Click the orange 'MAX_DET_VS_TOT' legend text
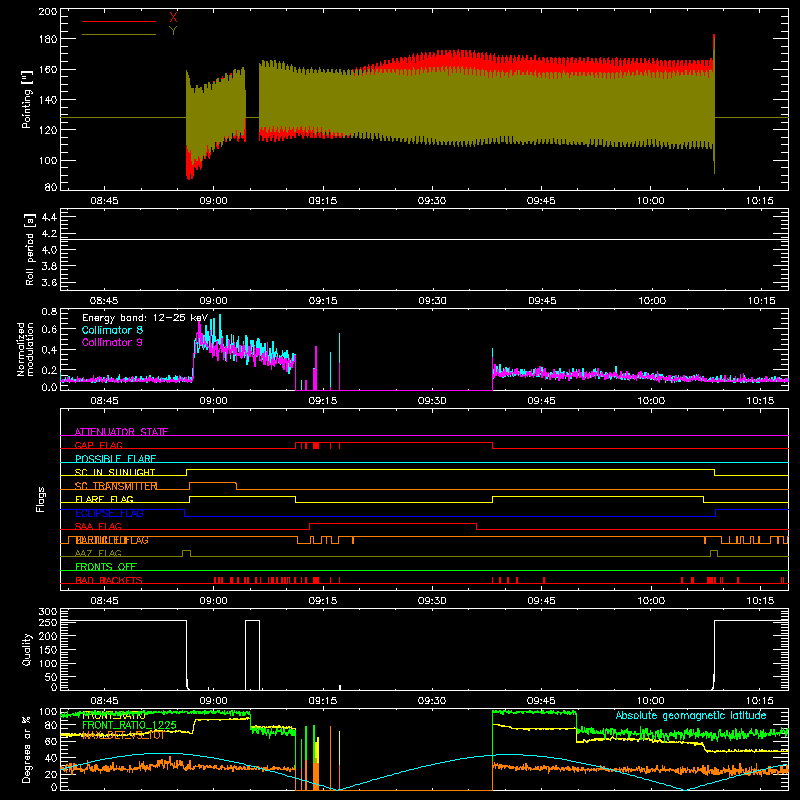The height and width of the screenshot is (800, 800). pos(123,736)
